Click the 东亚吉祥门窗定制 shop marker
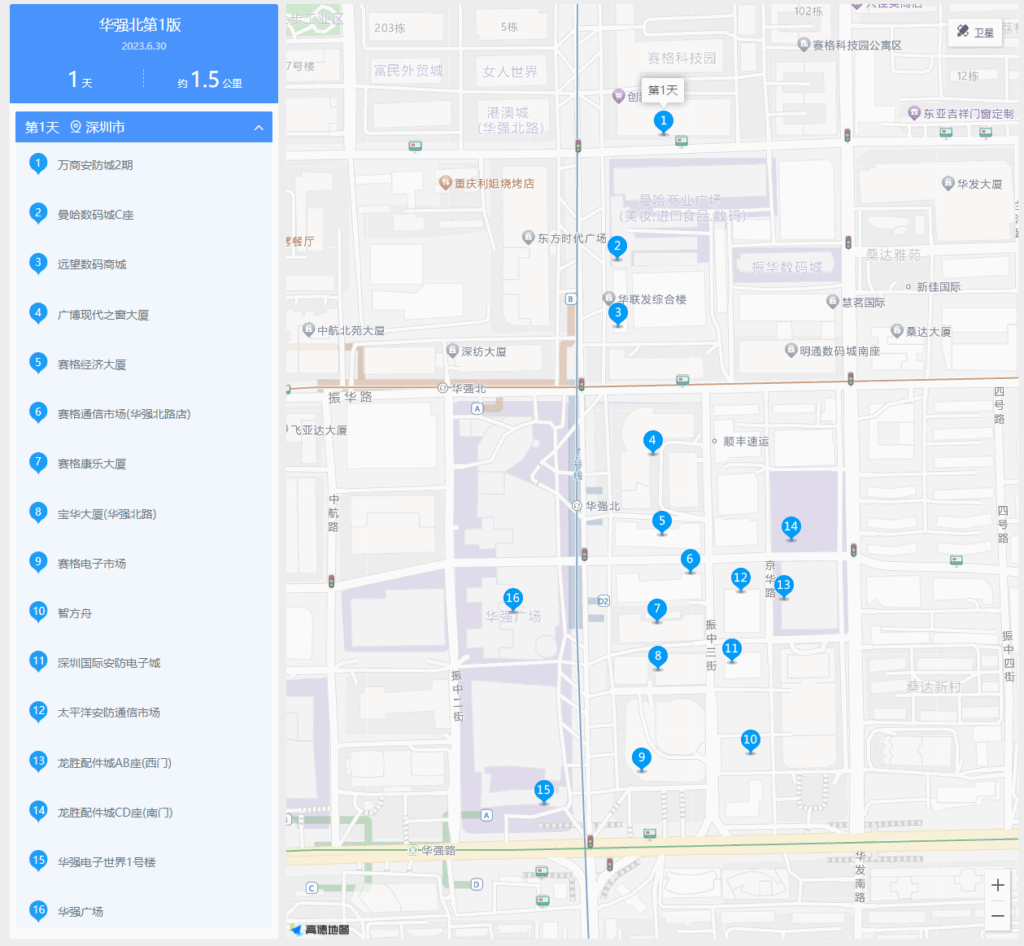1024x946 pixels. pyautogui.click(x=914, y=113)
